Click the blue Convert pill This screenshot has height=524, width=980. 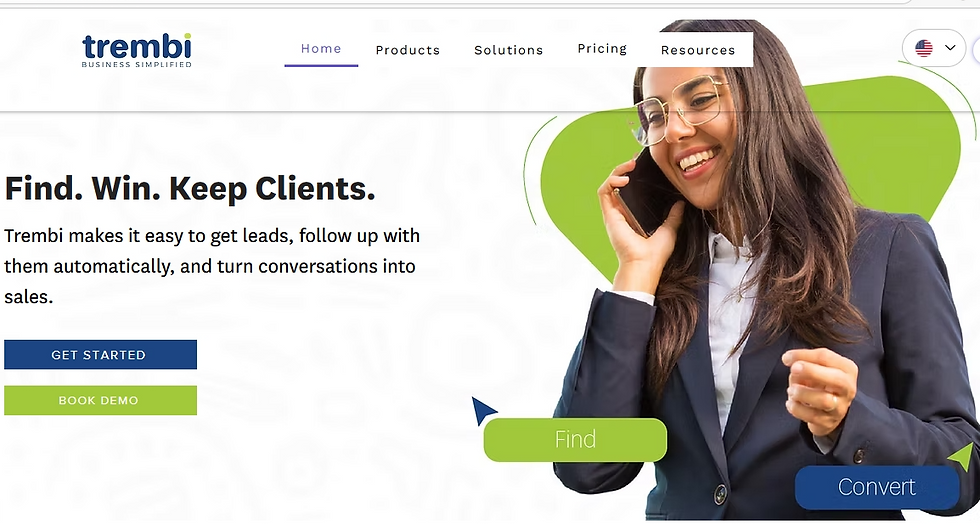[x=877, y=487]
